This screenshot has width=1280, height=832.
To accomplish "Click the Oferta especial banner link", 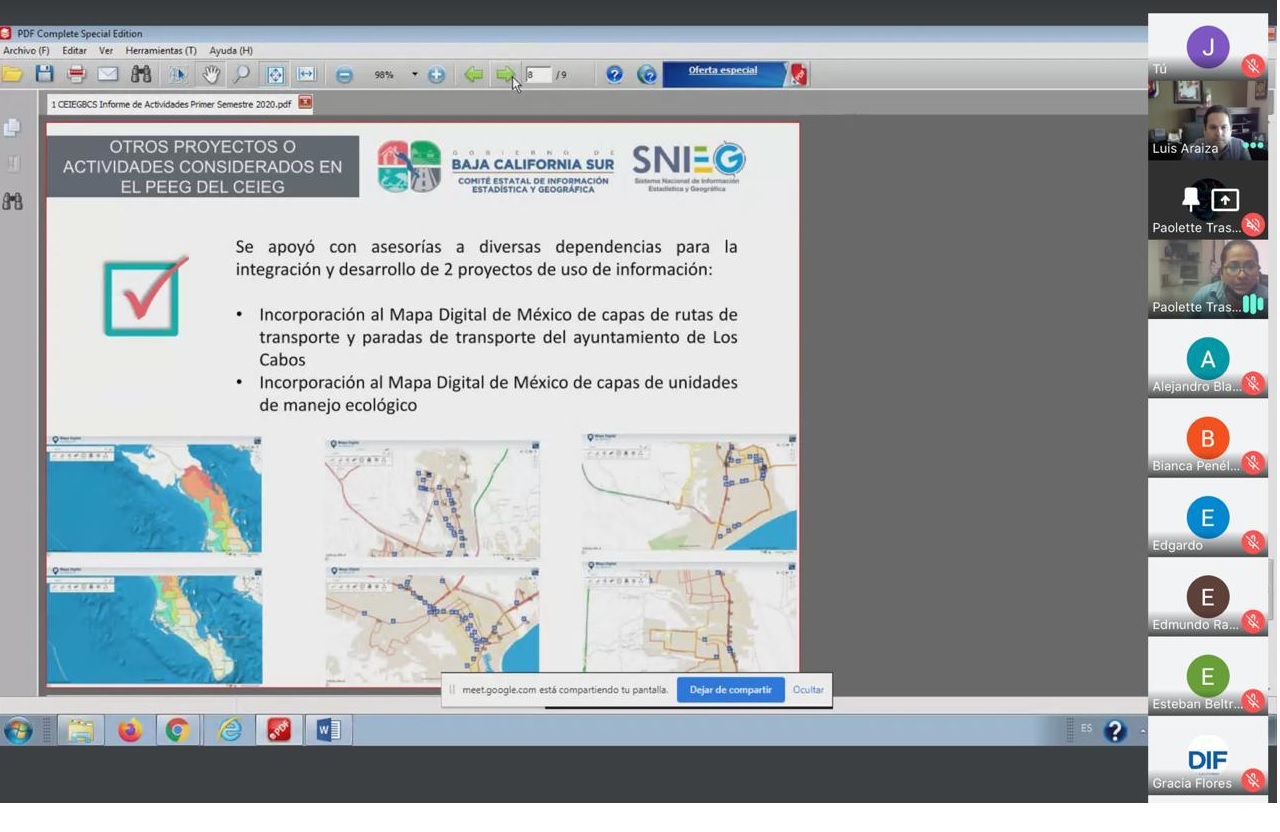I will click(x=722, y=71).
